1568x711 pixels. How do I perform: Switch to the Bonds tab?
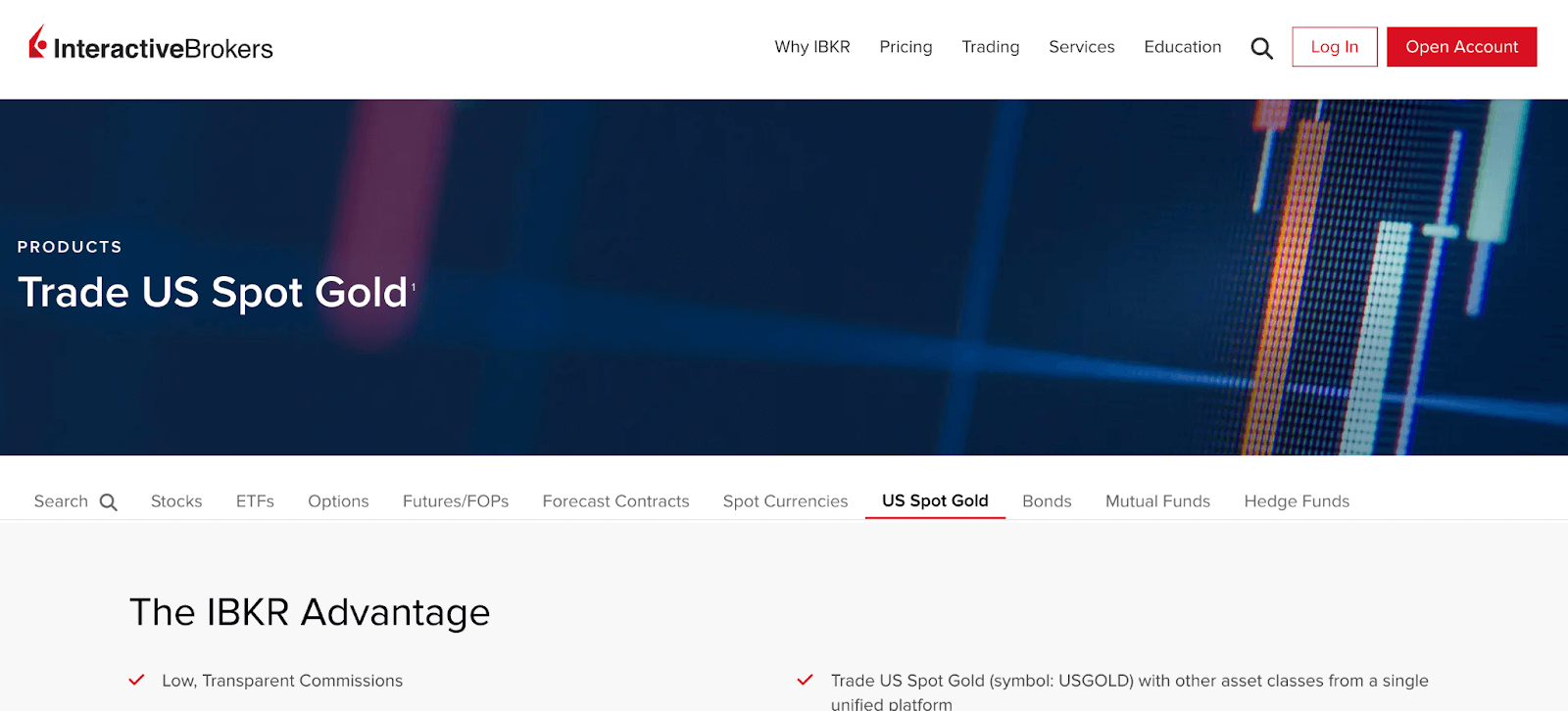pyautogui.click(x=1047, y=501)
